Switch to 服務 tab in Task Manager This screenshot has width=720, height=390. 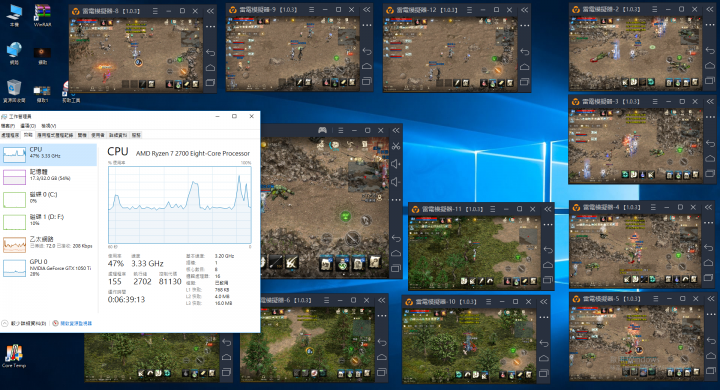136,135
